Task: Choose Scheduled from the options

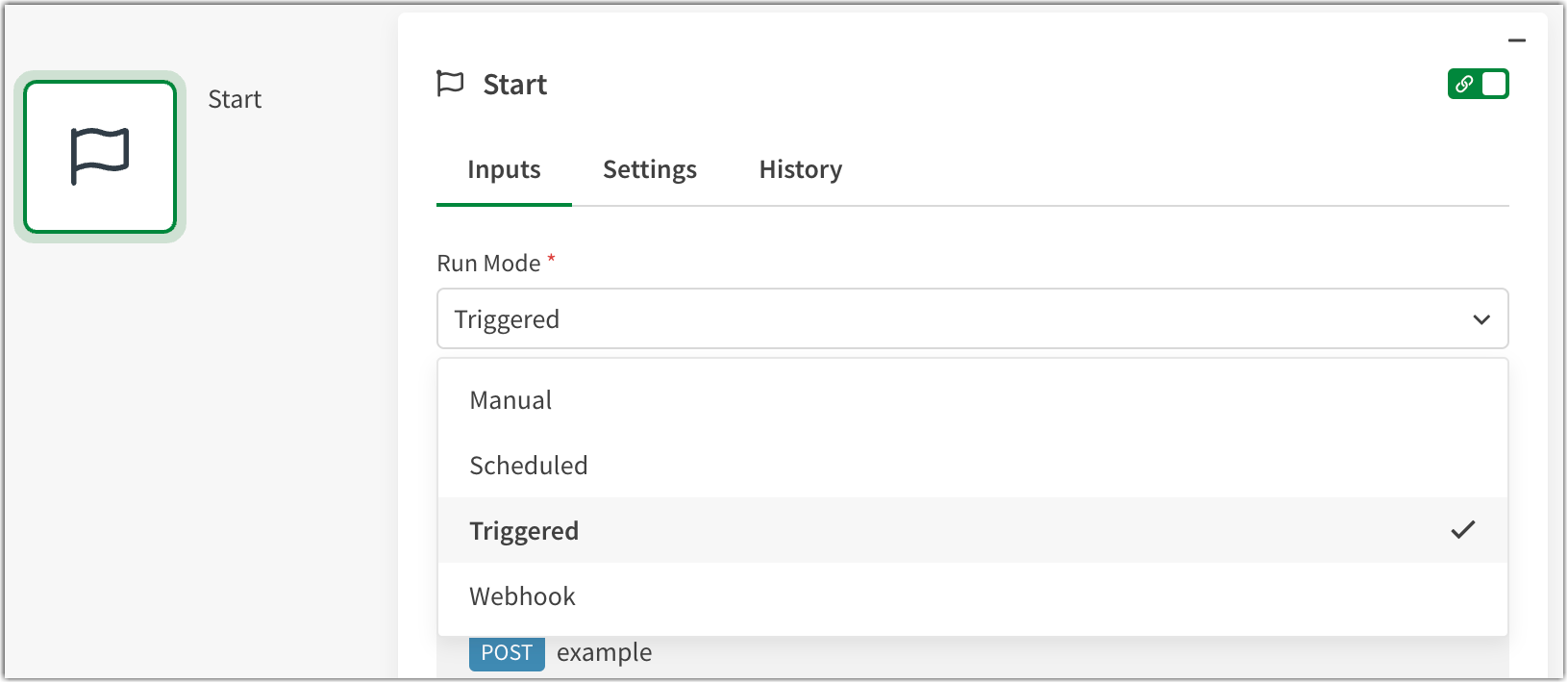Action: click(x=528, y=465)
